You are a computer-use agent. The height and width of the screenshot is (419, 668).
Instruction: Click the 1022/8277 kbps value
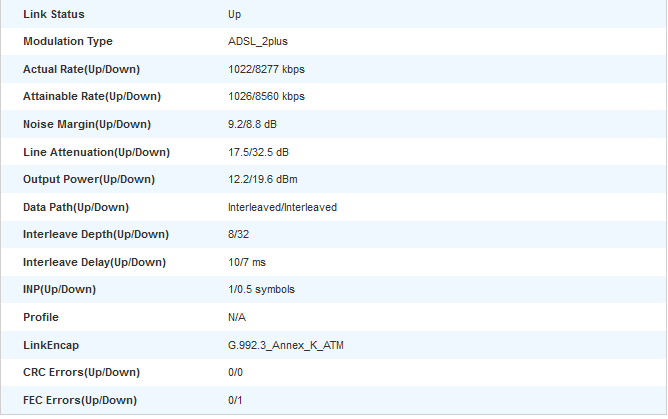[x=266, y=69]
